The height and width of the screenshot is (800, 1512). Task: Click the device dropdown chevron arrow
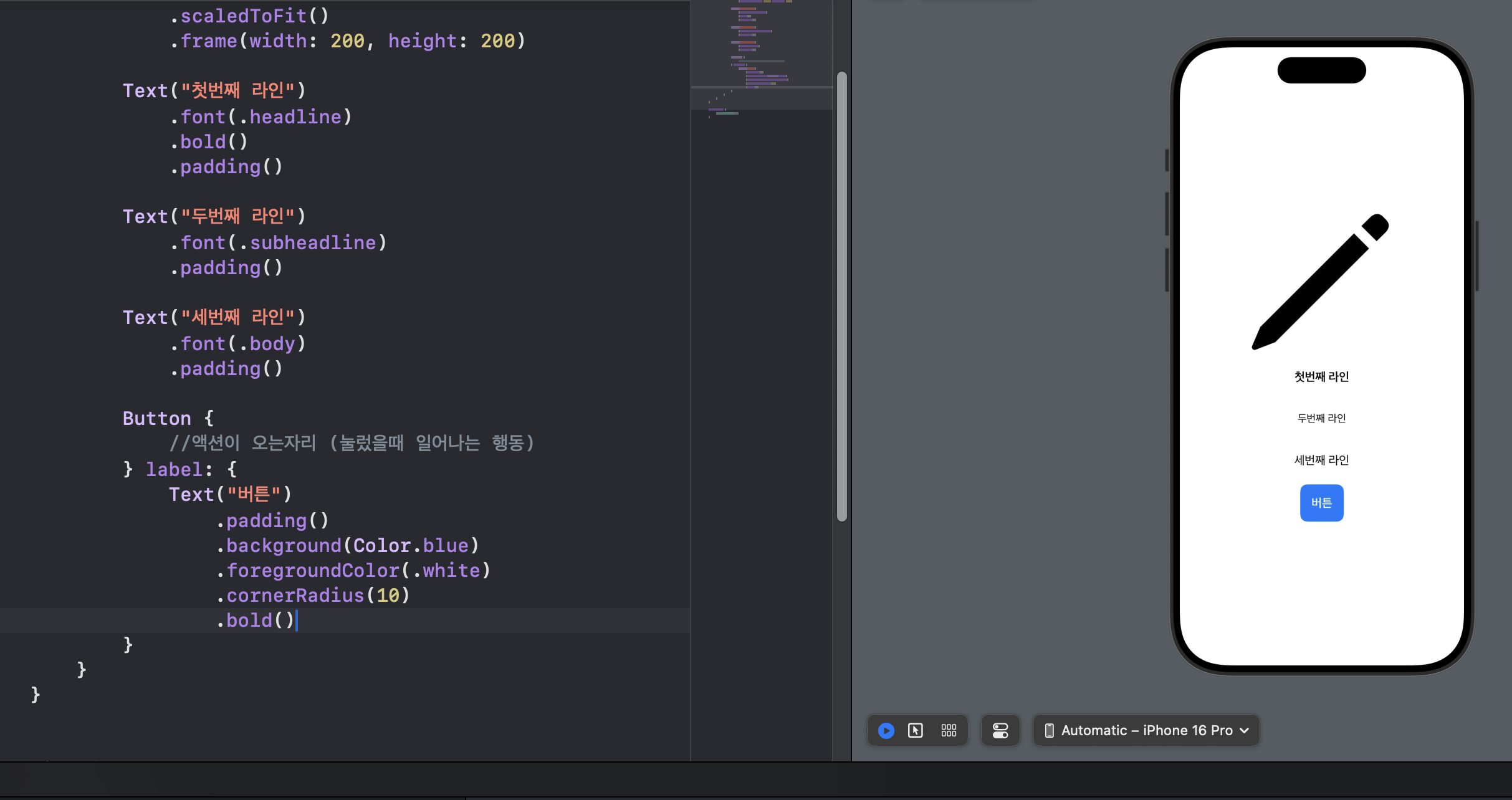tap(1245, 730)
